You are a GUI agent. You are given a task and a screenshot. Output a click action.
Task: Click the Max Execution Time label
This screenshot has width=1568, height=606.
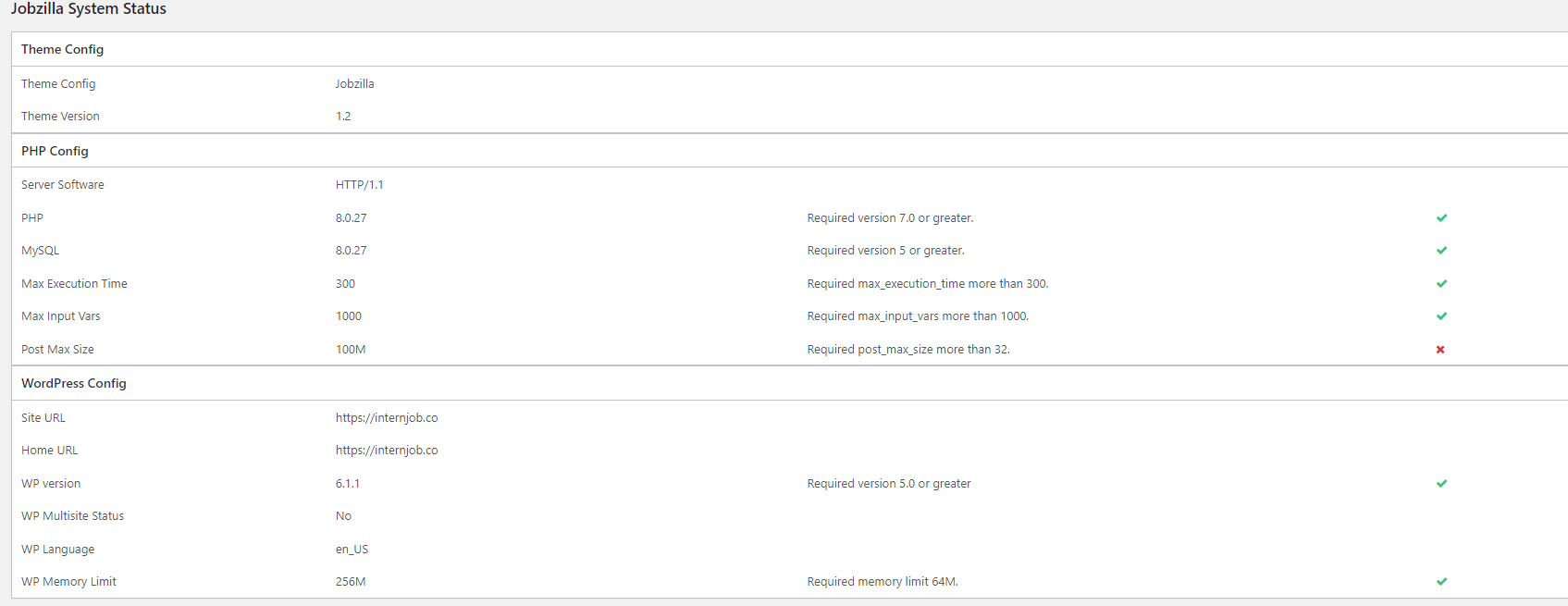74,284
